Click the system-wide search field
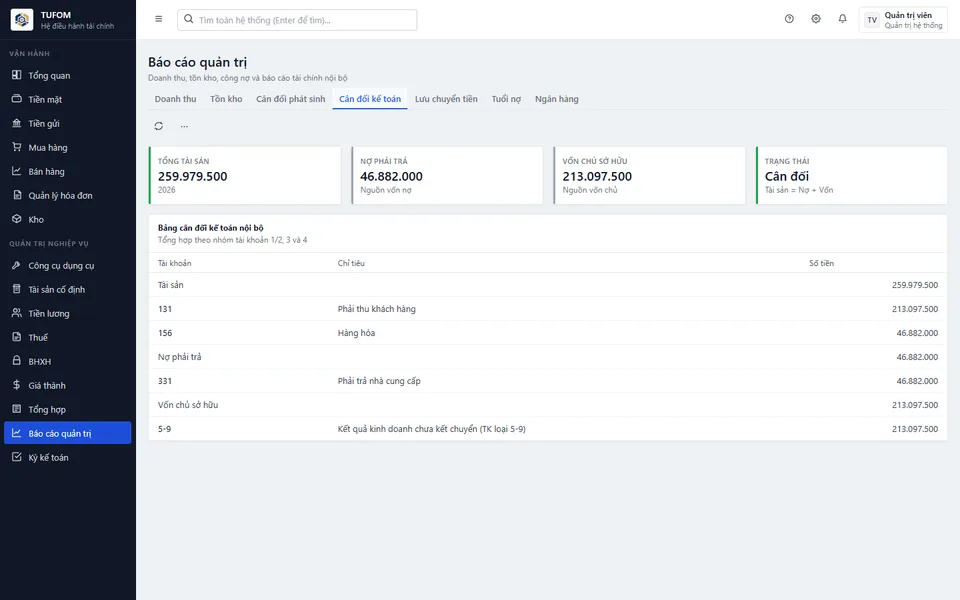 297,20
